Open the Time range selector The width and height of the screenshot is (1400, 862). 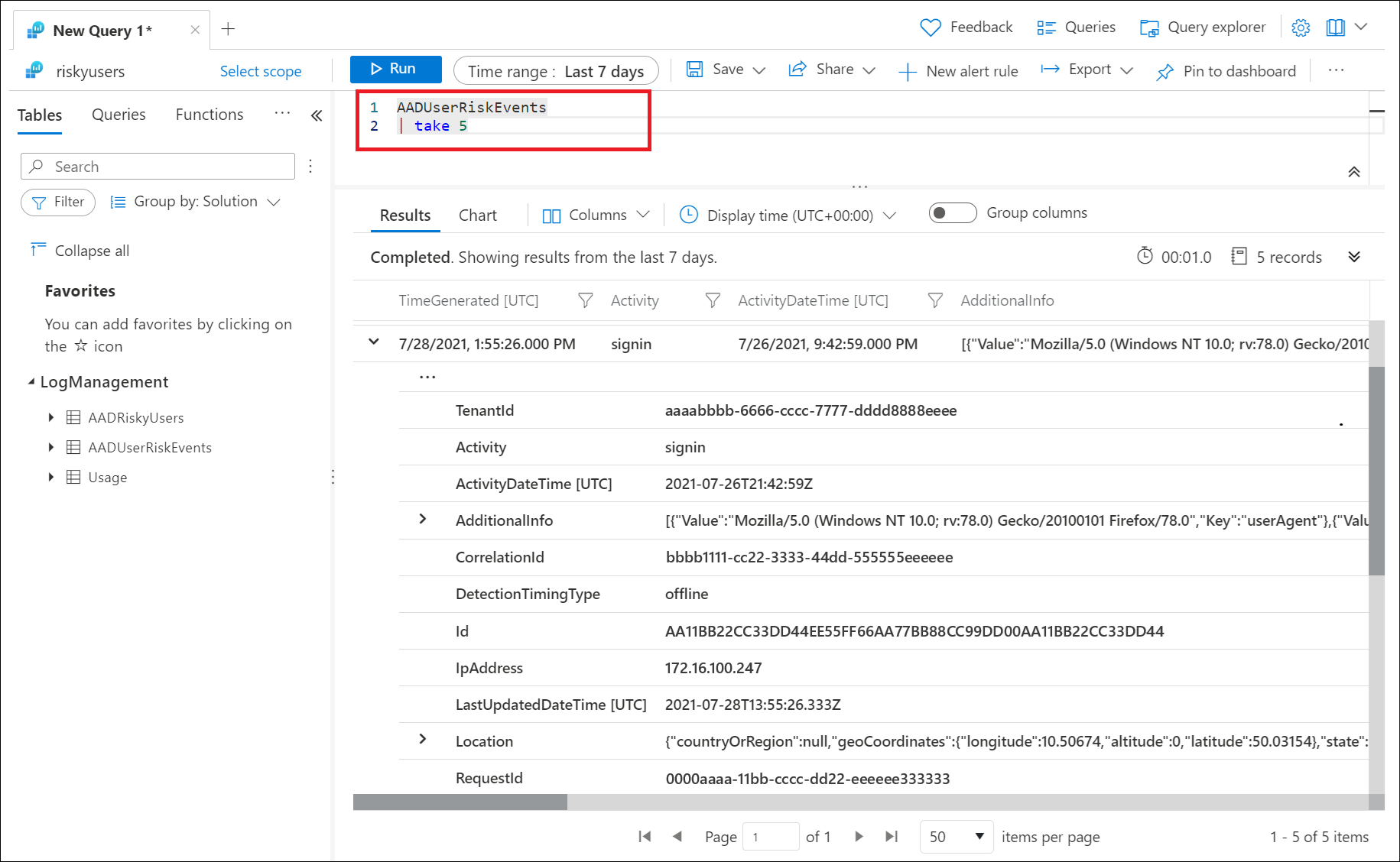(556, 71)
